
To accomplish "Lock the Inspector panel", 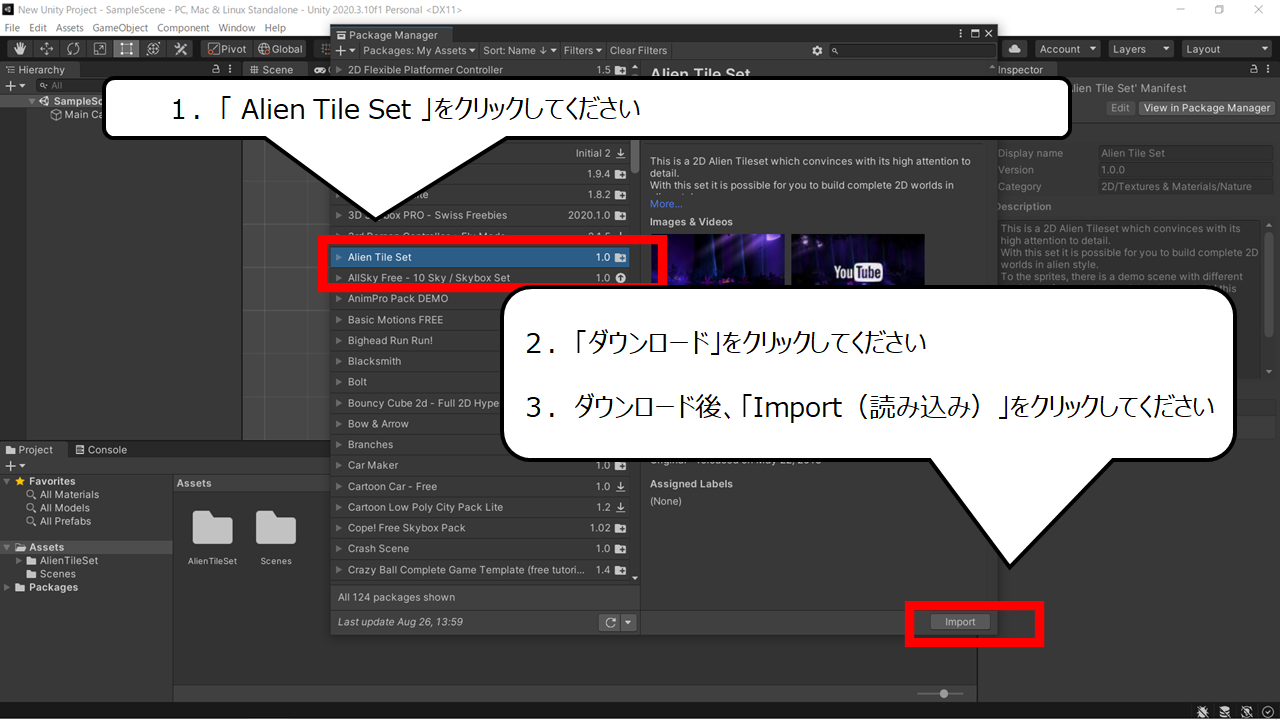I will coord(1255,70).
